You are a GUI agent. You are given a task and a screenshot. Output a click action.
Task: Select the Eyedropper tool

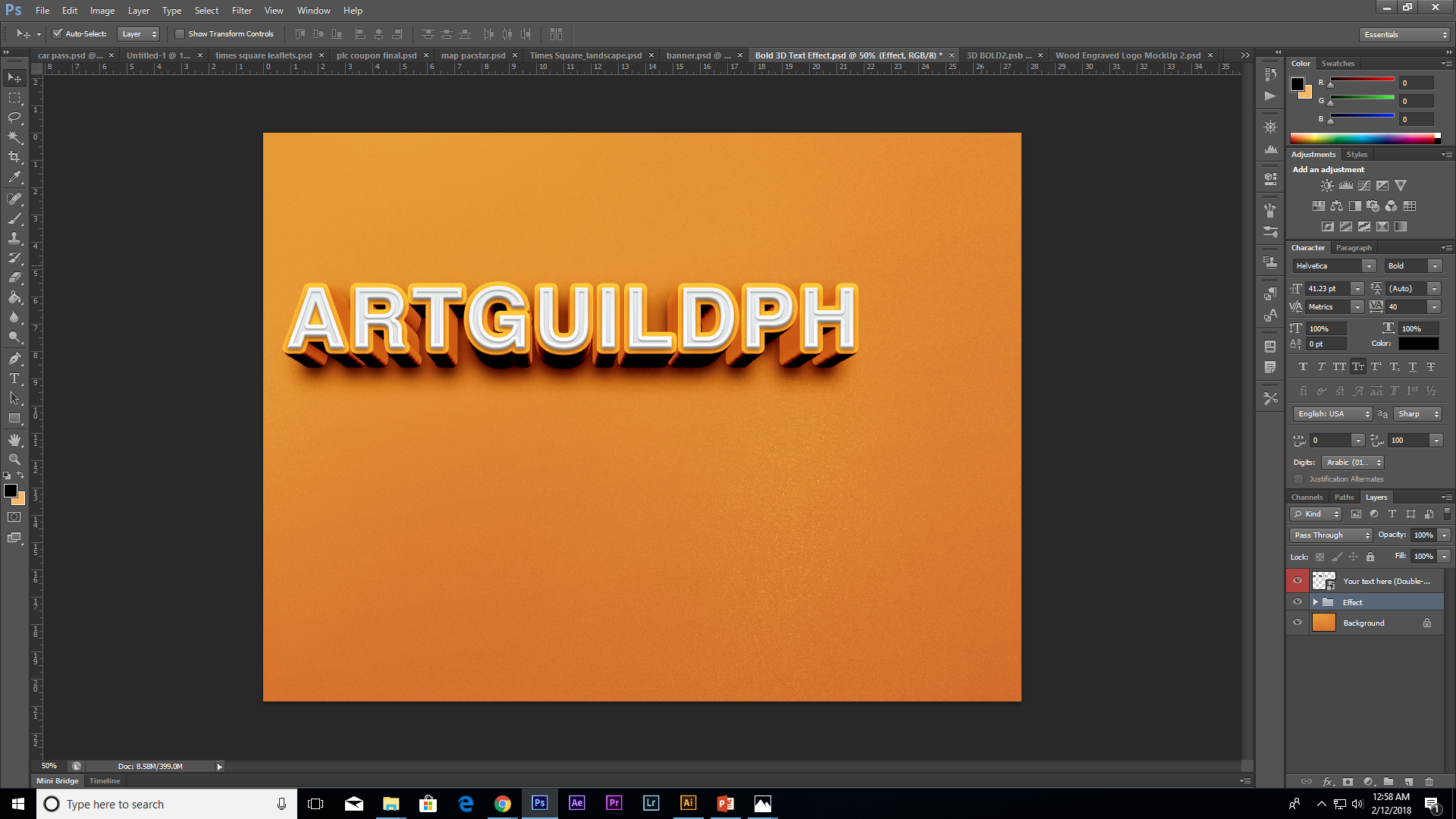tap(14, 177)
